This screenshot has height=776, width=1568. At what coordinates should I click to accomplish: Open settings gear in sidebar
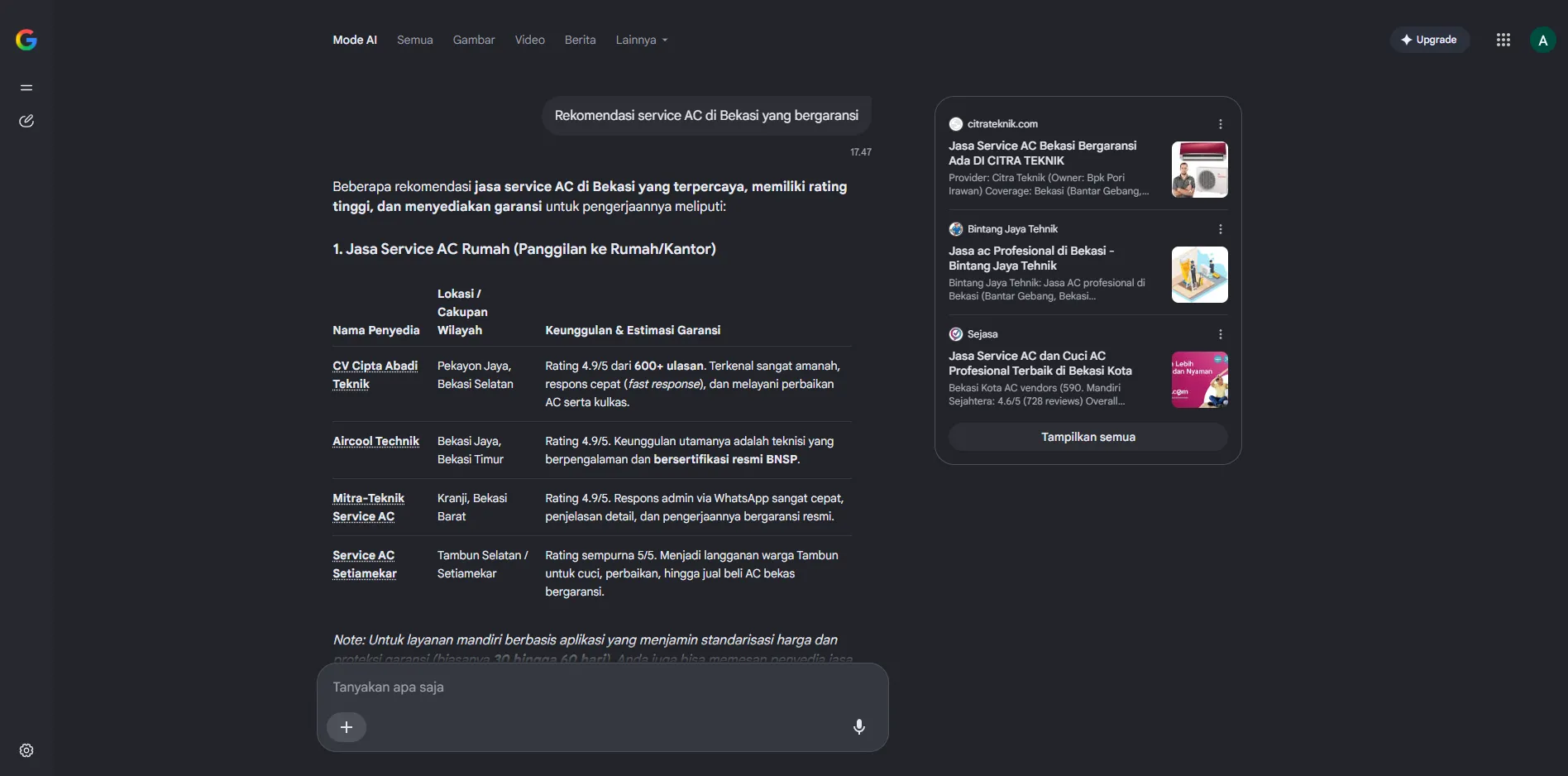click(x=26, y=750)
